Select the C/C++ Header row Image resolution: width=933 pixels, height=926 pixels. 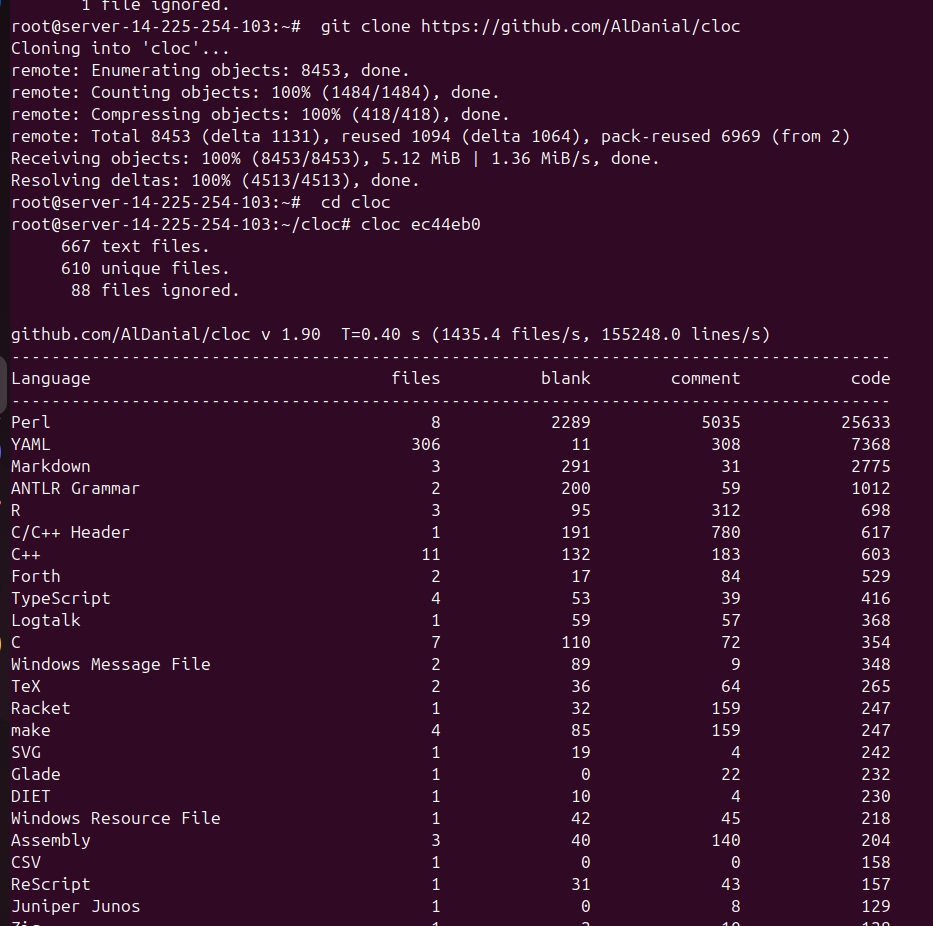[70, 532]
